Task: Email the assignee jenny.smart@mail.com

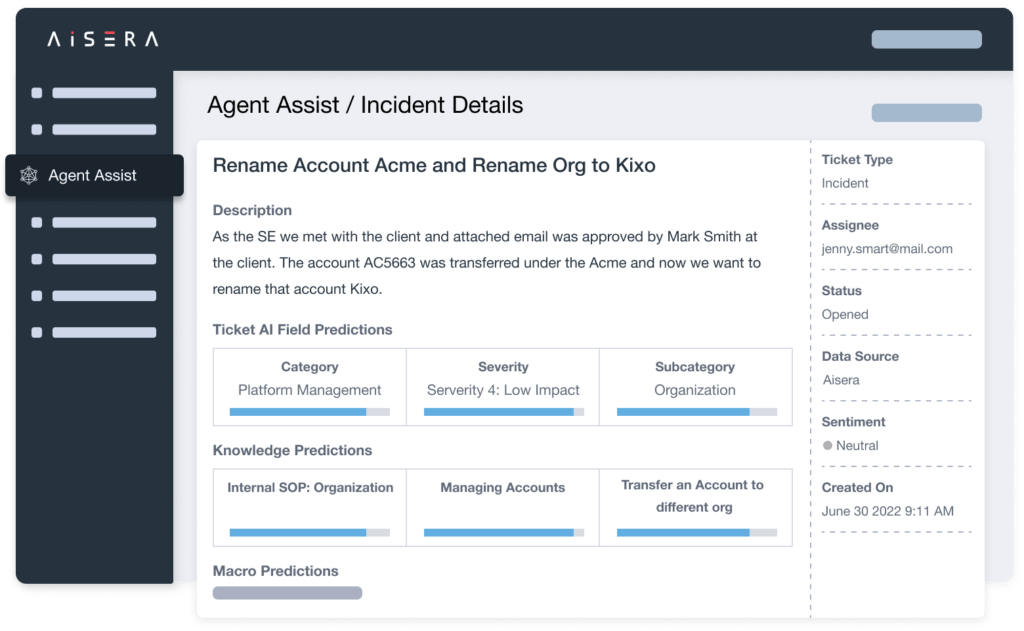Action: pyautogui.click(x=886, y=248)
